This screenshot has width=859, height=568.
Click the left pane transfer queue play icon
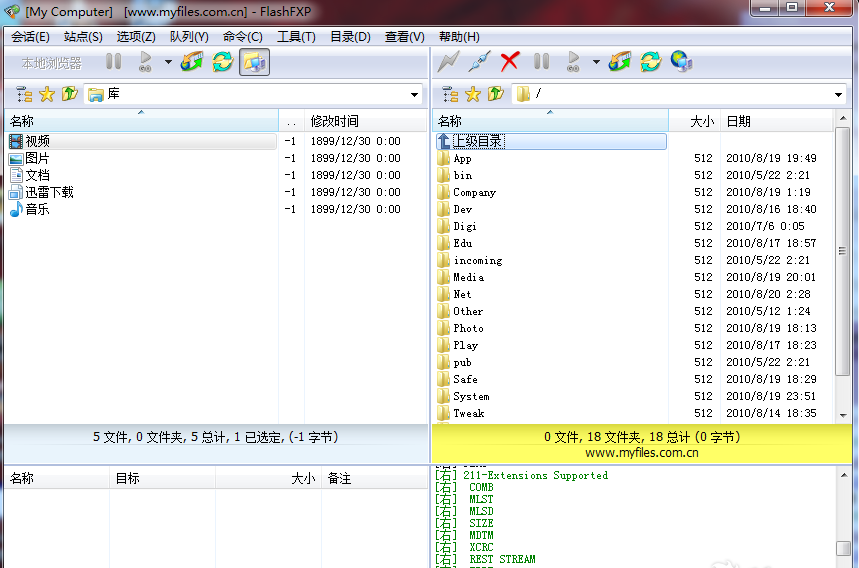click(145, 61)
